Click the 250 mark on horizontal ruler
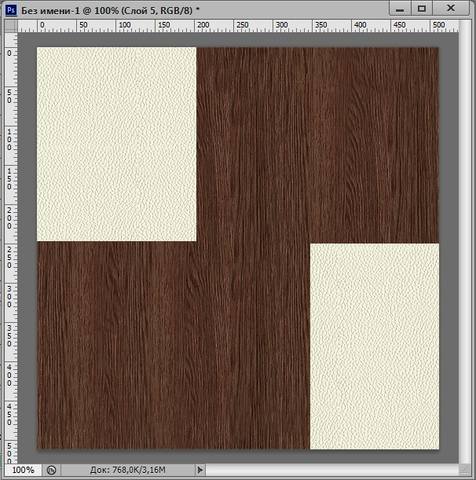 [242, 25]
